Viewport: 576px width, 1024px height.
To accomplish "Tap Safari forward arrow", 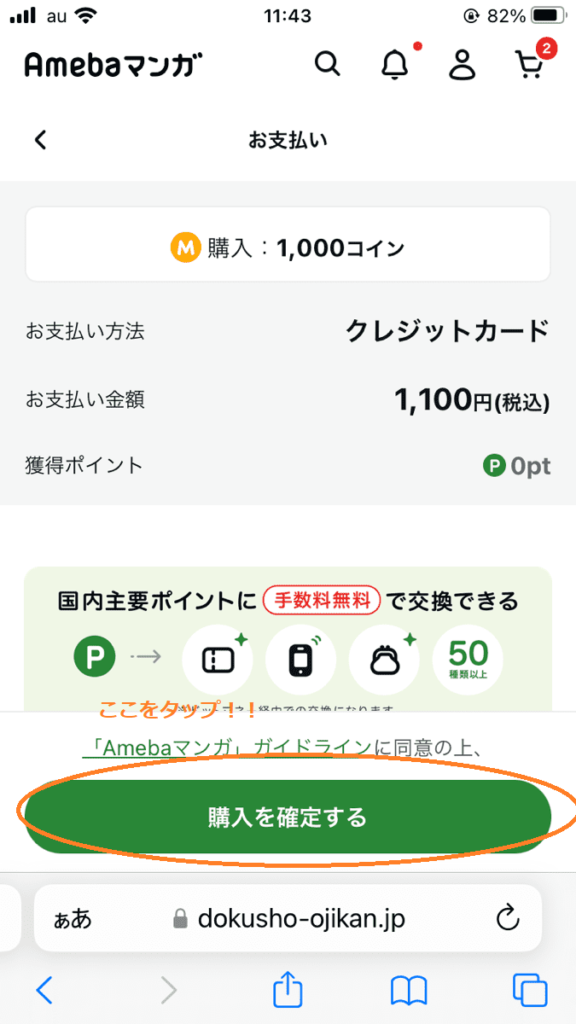I will (168, 991).
